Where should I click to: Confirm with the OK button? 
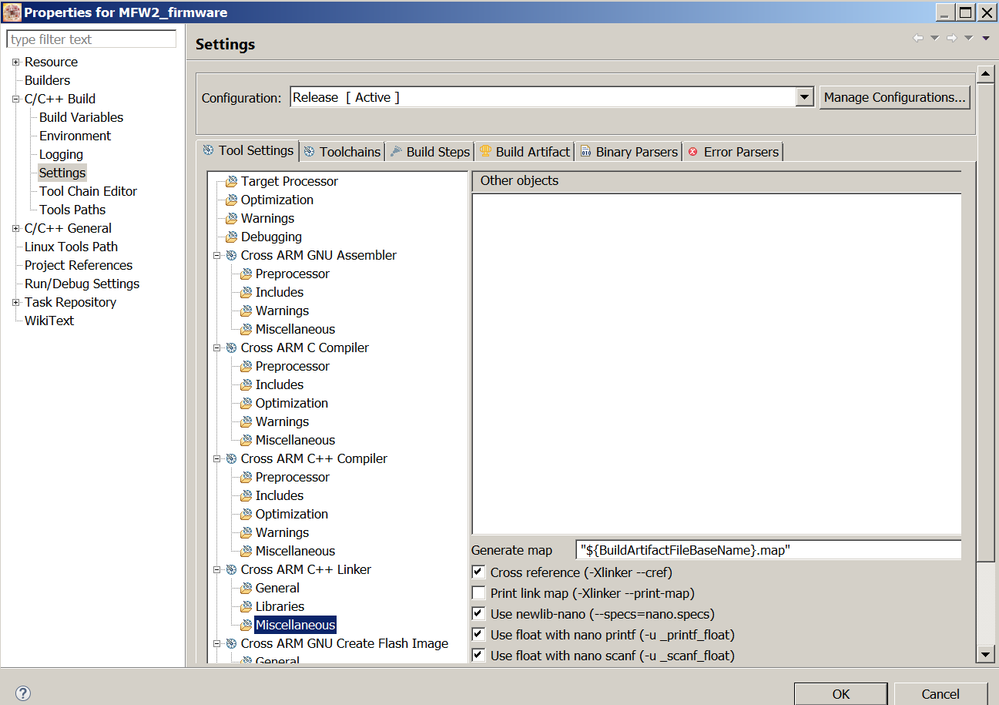click(840, 694)
